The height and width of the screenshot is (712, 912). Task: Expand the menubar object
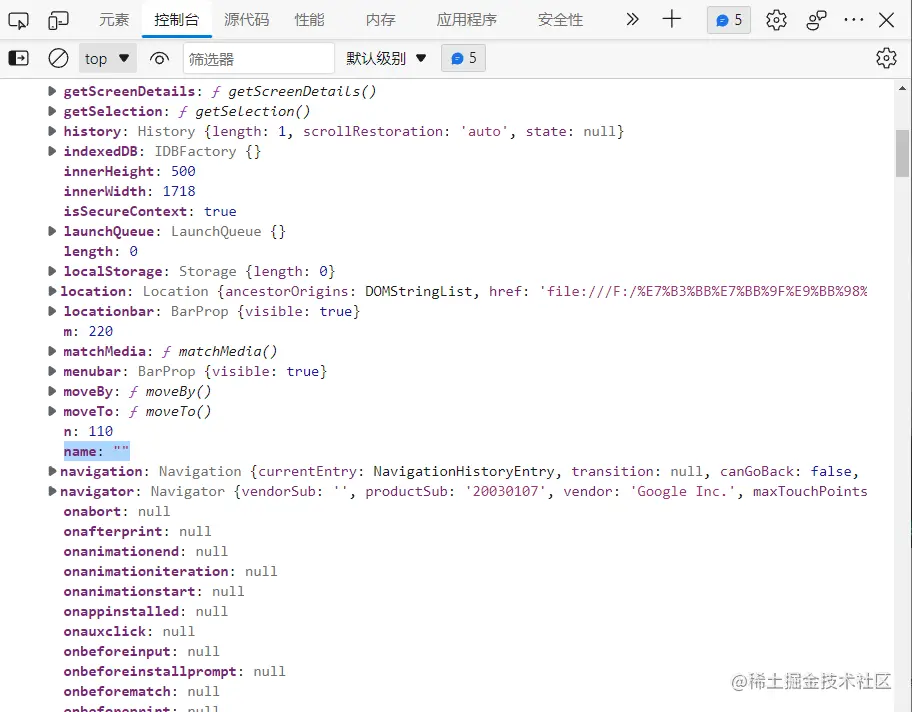pyautogui.click(x=52, y=371)
